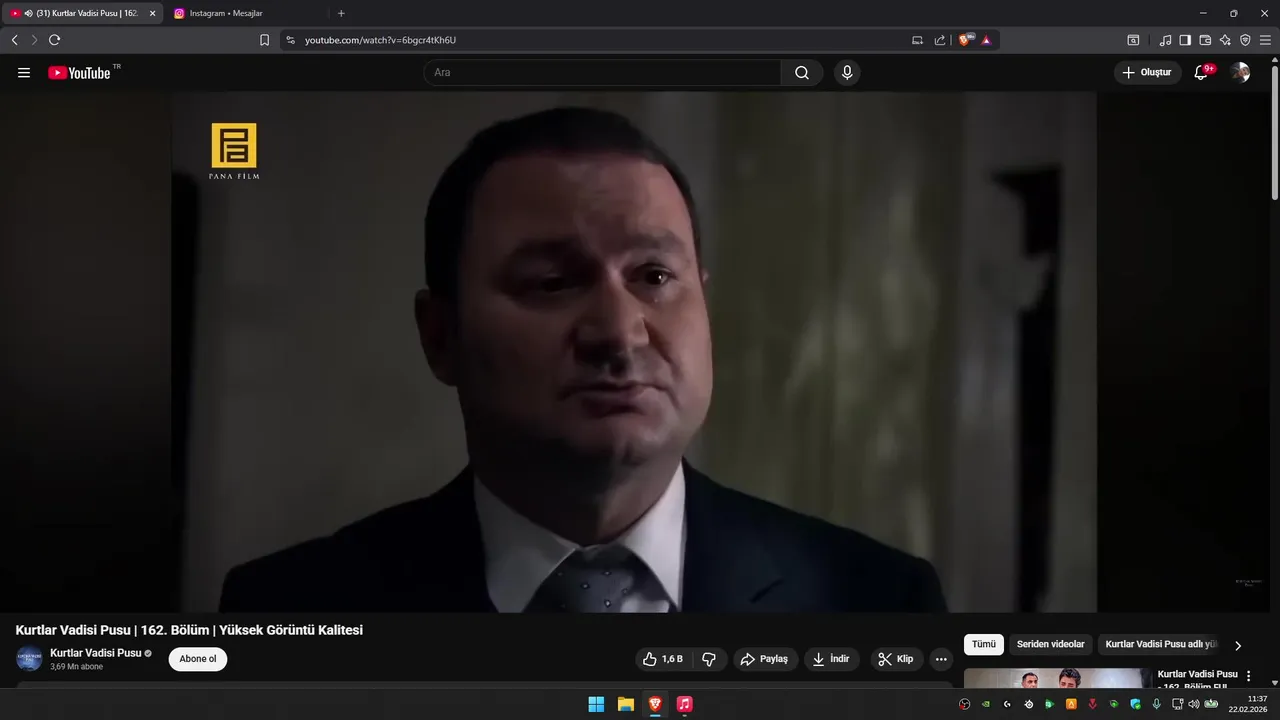Select Seriden videolar filter chip
The height and width of the screenshot is (720, 1280).
click(x=1050, y=645)
